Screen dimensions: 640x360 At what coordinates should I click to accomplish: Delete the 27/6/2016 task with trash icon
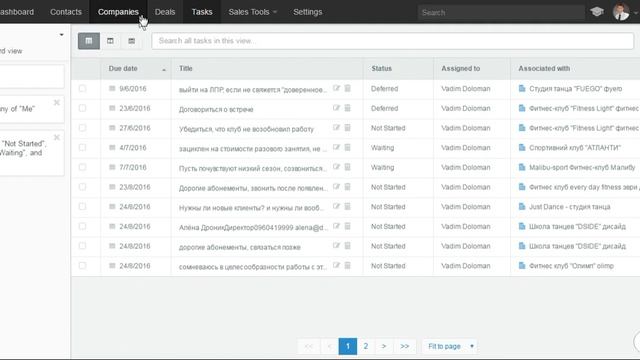[x=347, y=127]
